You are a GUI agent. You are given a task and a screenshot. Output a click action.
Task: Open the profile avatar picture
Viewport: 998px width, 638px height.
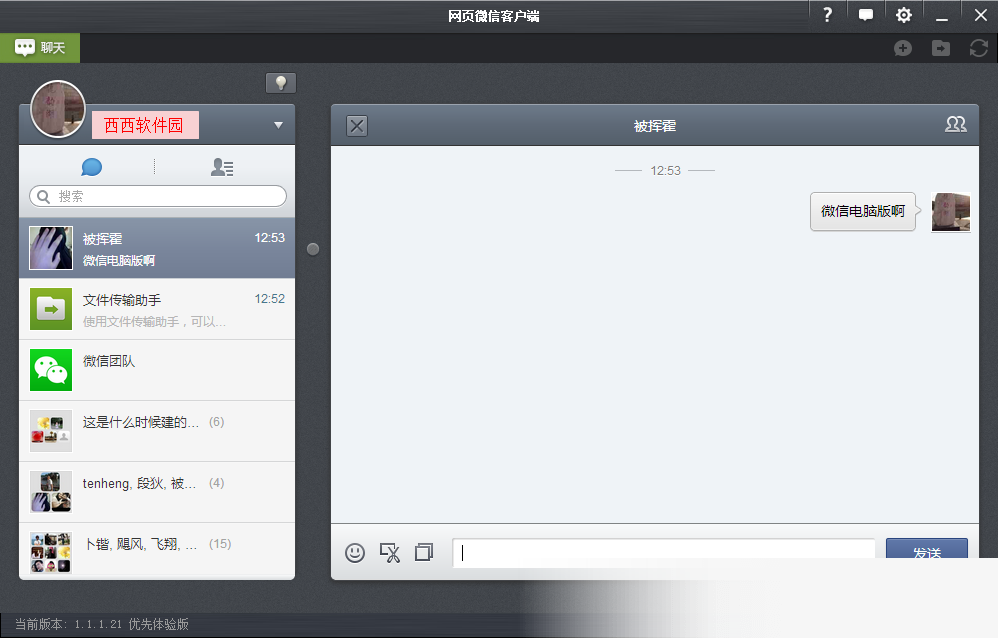coord(58,109)
